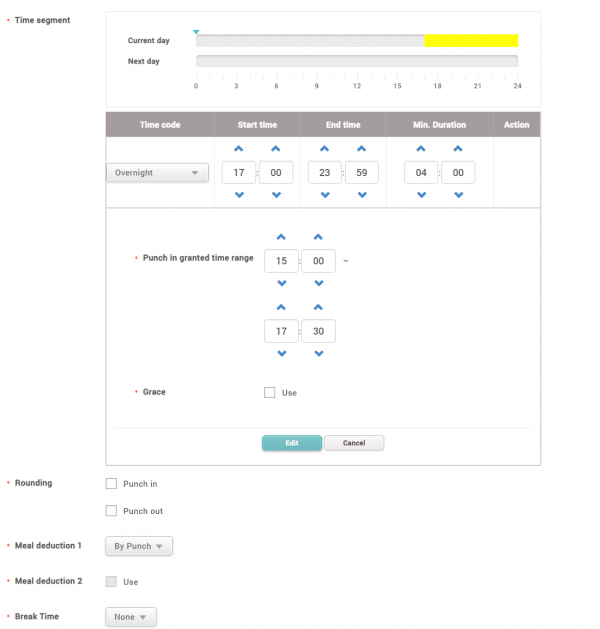
Task: Click the Start time column header
Action: (x=257, y=125)
